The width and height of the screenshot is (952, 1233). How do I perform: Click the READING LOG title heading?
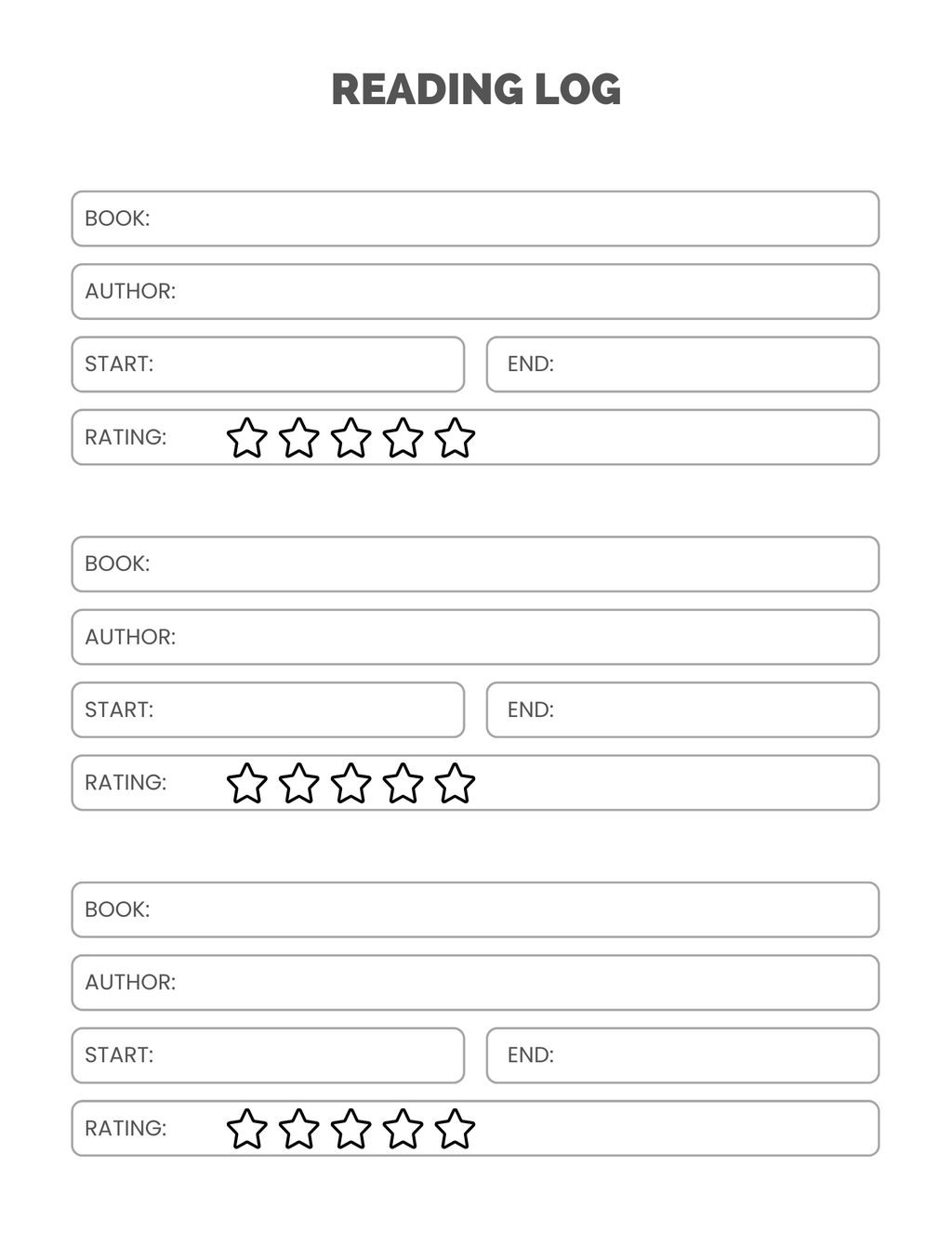476,89
